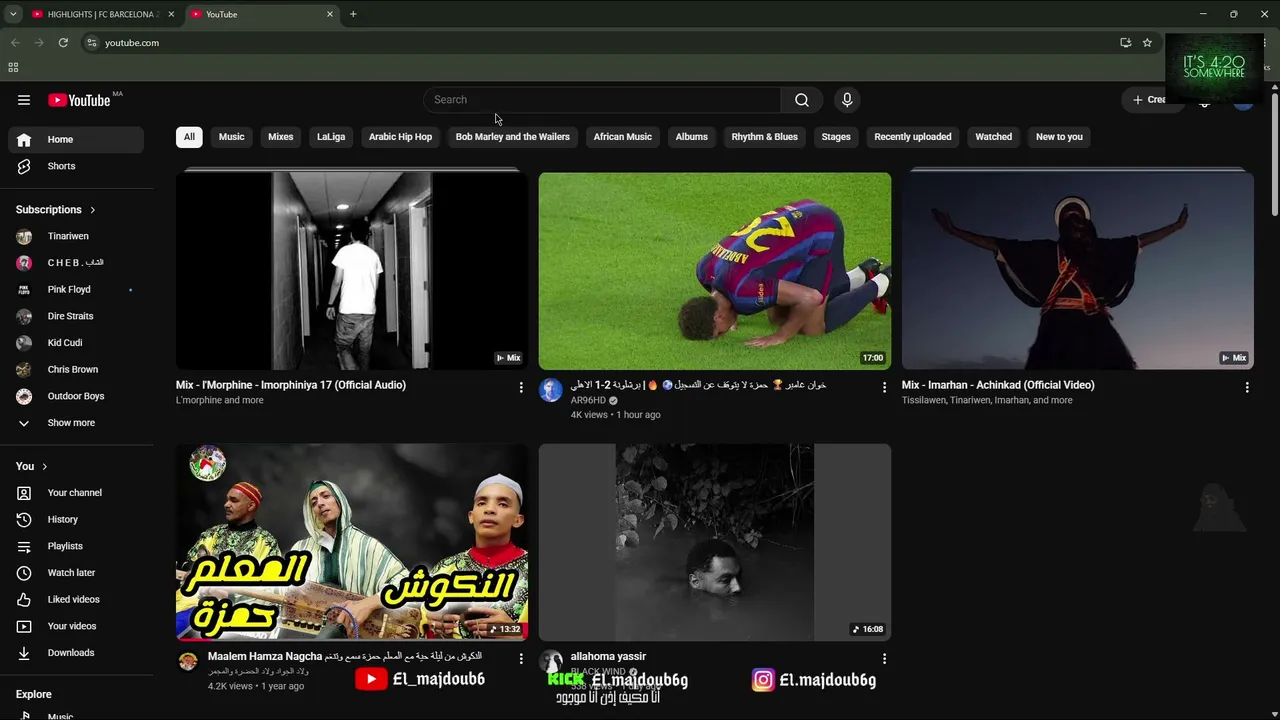This screenshot has height=720, width=1280.
Task: Filter the feed by LaLiga chip
Action: tap(331, 137)
